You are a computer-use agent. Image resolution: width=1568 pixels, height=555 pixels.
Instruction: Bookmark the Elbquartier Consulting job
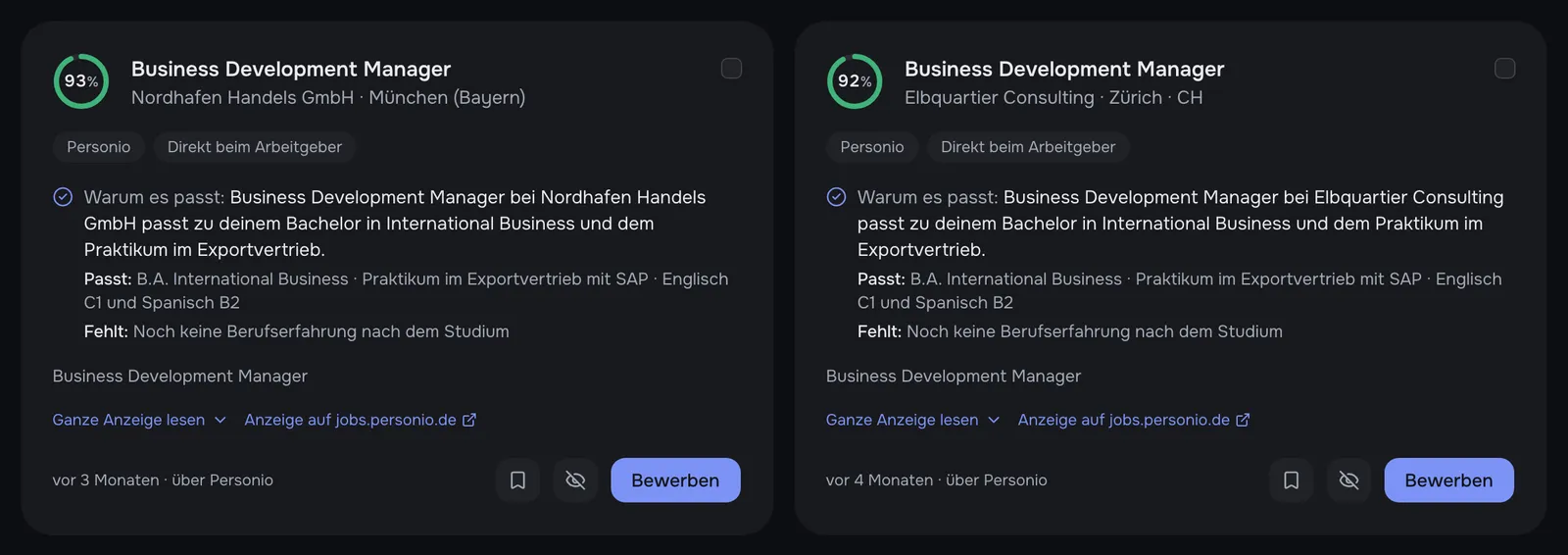click(x=1291, y=480)
